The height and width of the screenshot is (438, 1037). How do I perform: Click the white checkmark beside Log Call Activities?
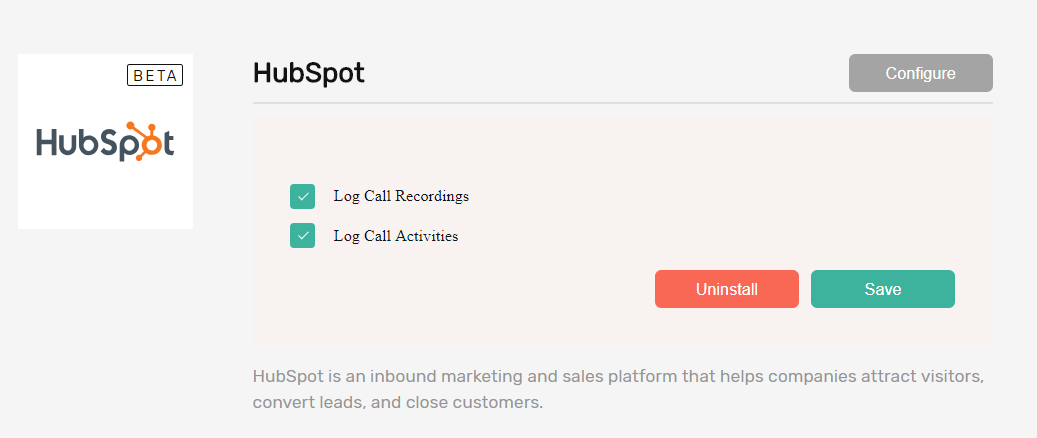[302, 236]
